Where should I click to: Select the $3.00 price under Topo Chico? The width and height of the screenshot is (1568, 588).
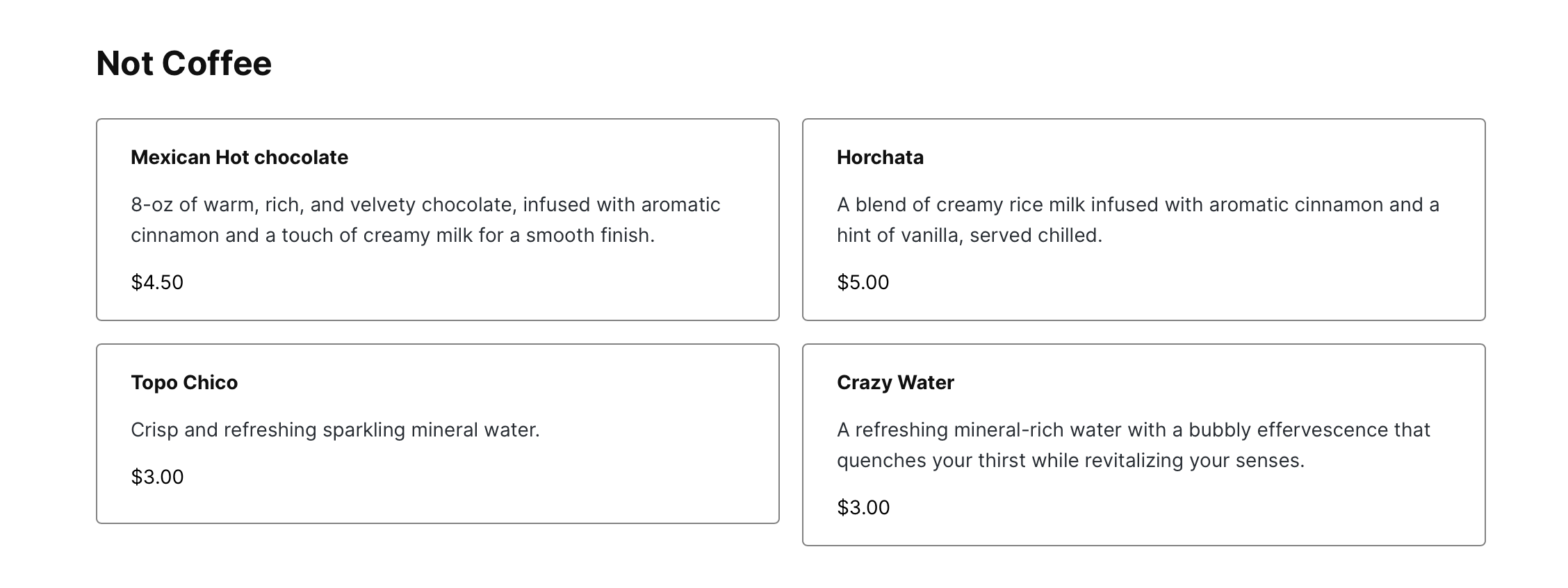(157, 477)
